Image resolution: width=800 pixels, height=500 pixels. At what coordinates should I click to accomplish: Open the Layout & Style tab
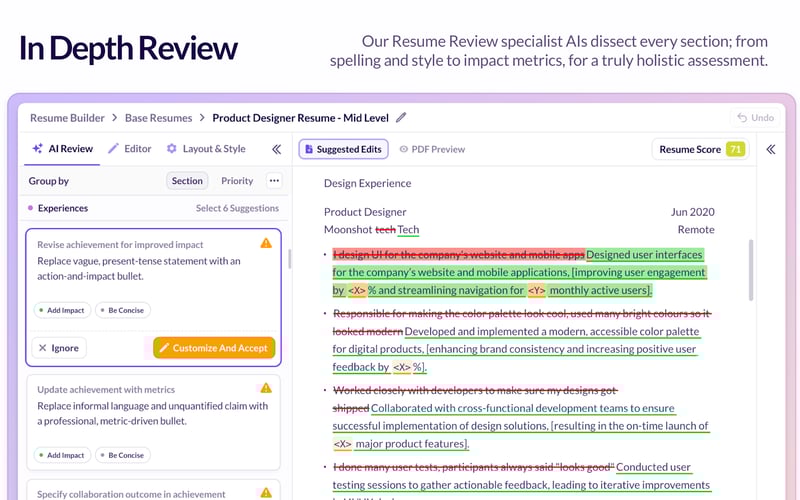[206, 148]
